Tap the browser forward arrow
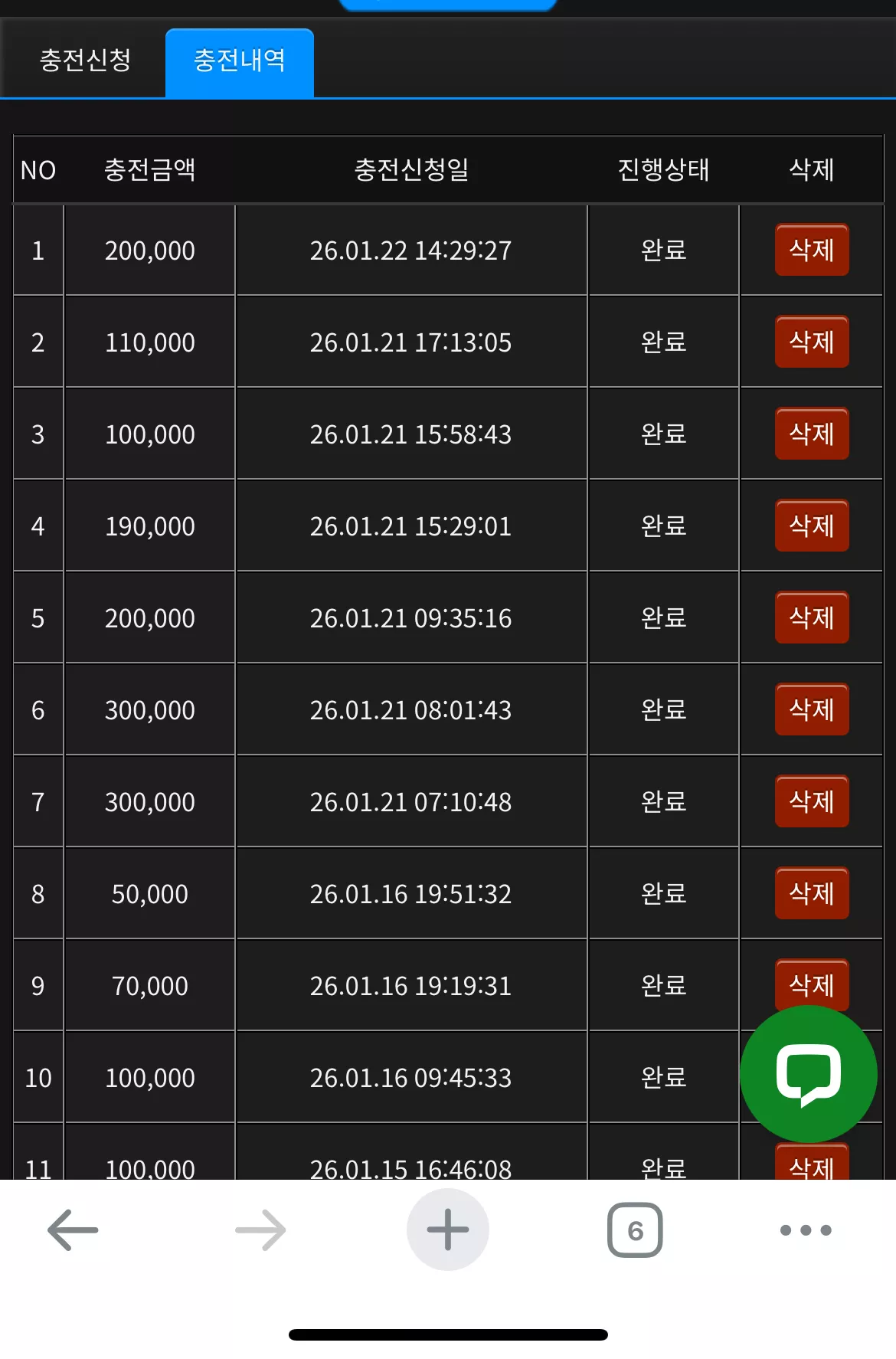Image resolution: width=896 pixels, height=1359 pixels. 260,1230
